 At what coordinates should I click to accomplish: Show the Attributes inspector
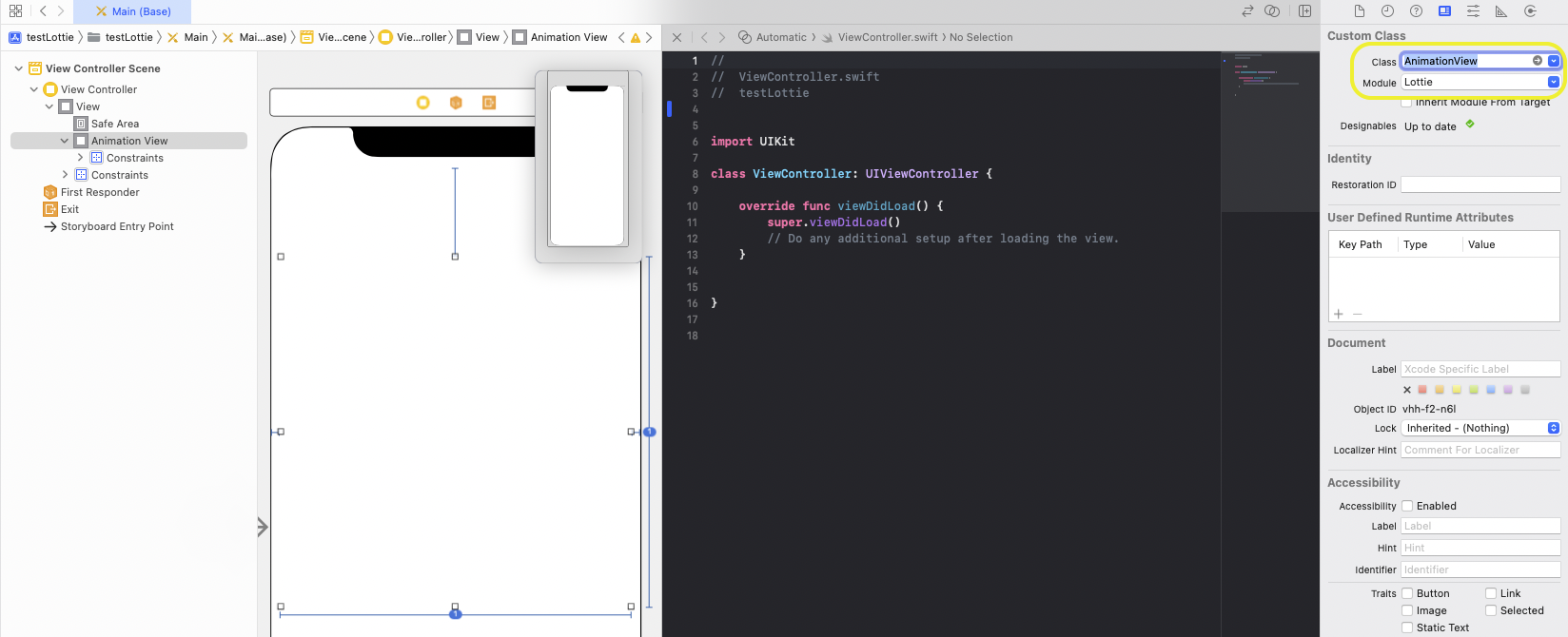pyautogui.click(x=1473, y=11)
